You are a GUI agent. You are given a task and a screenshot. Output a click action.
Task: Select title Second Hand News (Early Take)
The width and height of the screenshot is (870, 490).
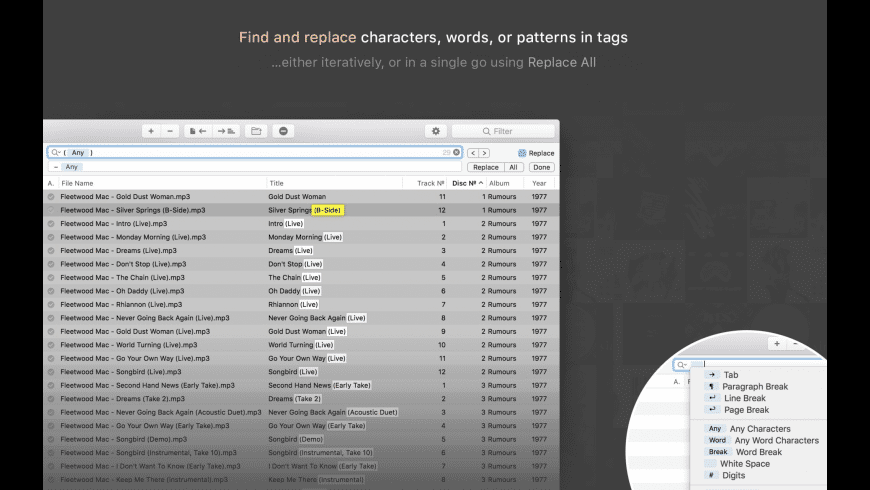[320, 385]
